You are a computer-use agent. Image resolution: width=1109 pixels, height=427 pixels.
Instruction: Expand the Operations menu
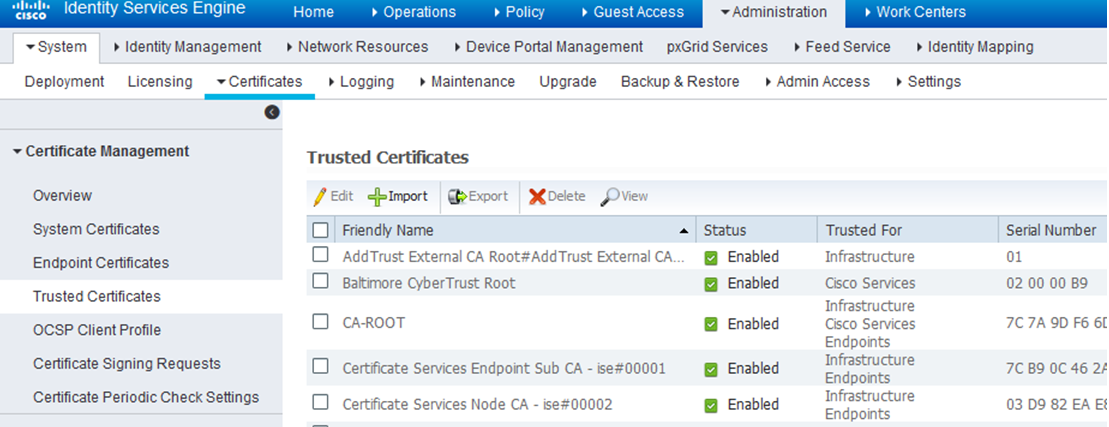[x=414, y=12]
